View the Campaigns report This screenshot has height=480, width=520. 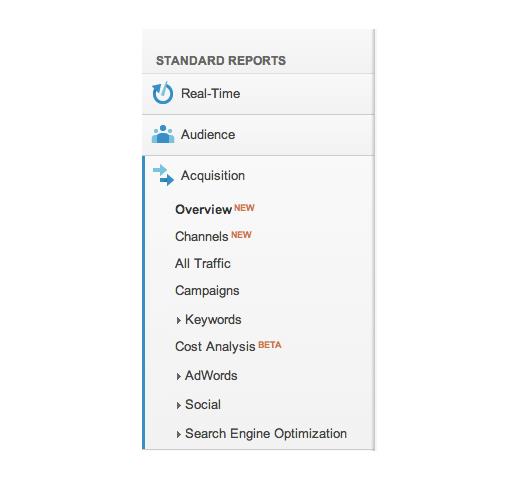coord(207,291)
